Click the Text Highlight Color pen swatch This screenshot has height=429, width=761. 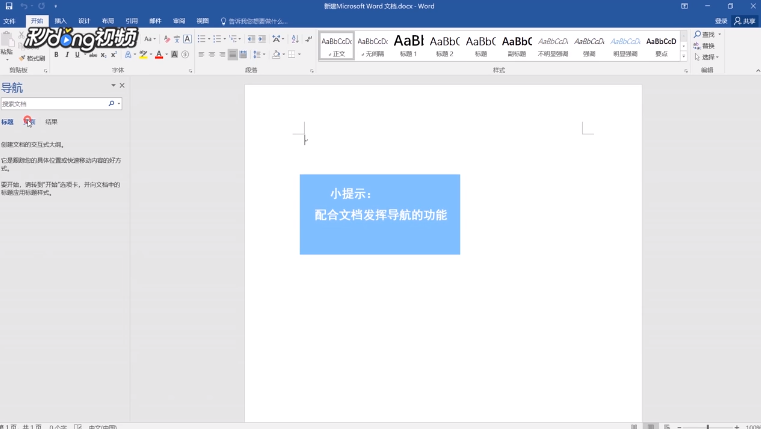(x=143, y=55)
